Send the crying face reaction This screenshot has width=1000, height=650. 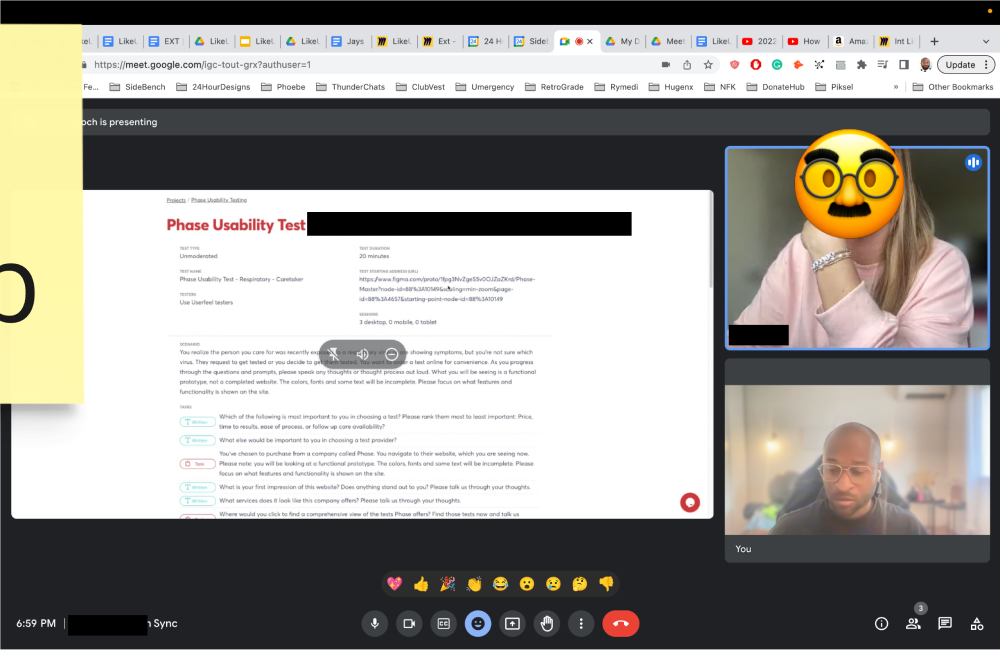[x=554, y=584]
